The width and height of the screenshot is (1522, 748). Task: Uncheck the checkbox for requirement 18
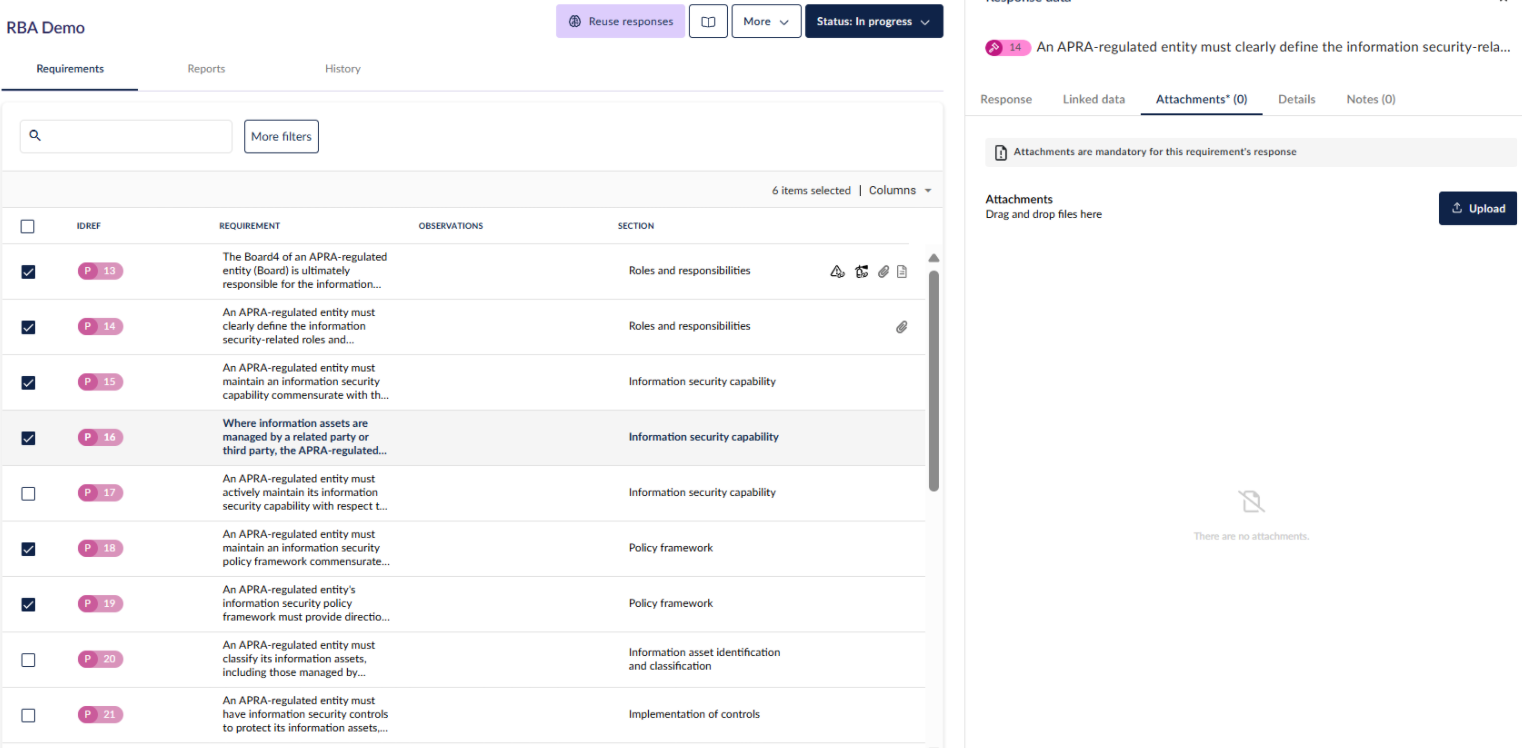click(x=28, y=549)
